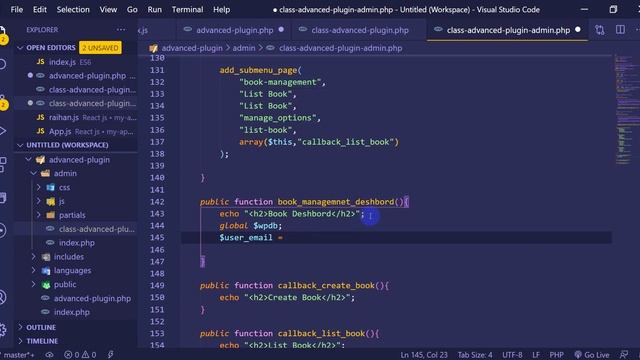The image size is (640, 360).
Task: Expand the includes folder
Action: [x=33, y=257]
